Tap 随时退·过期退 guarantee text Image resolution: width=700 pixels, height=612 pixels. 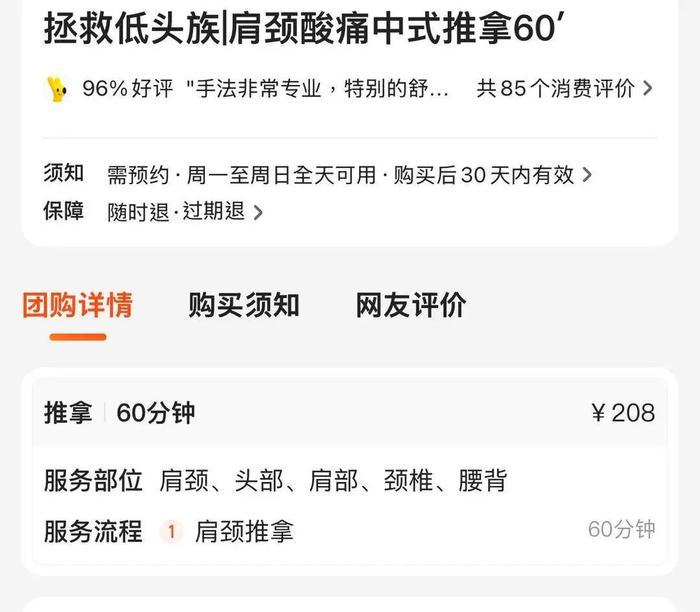click(x=176, y=212)
